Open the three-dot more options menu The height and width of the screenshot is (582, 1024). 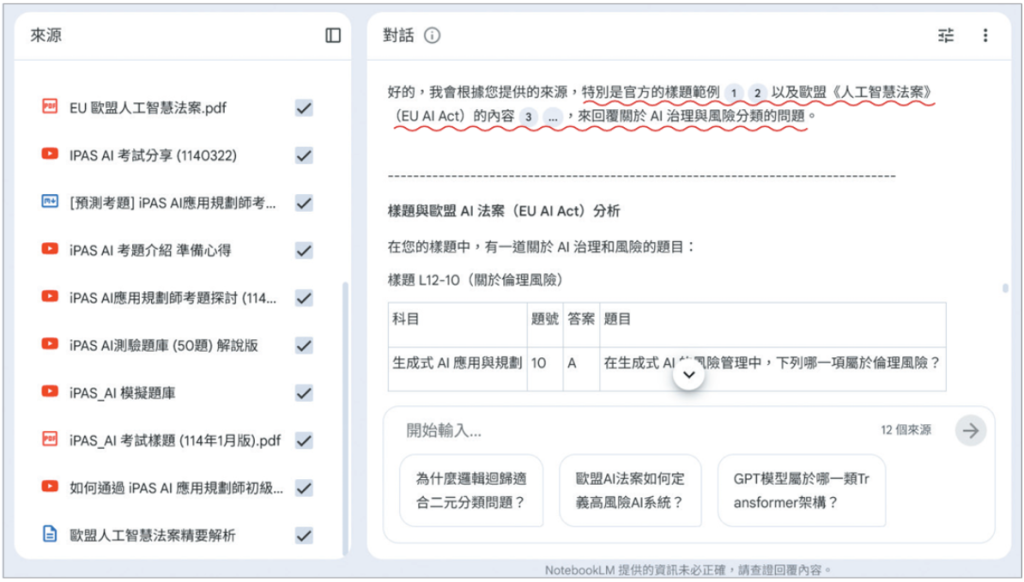click(x=985, y=36)
